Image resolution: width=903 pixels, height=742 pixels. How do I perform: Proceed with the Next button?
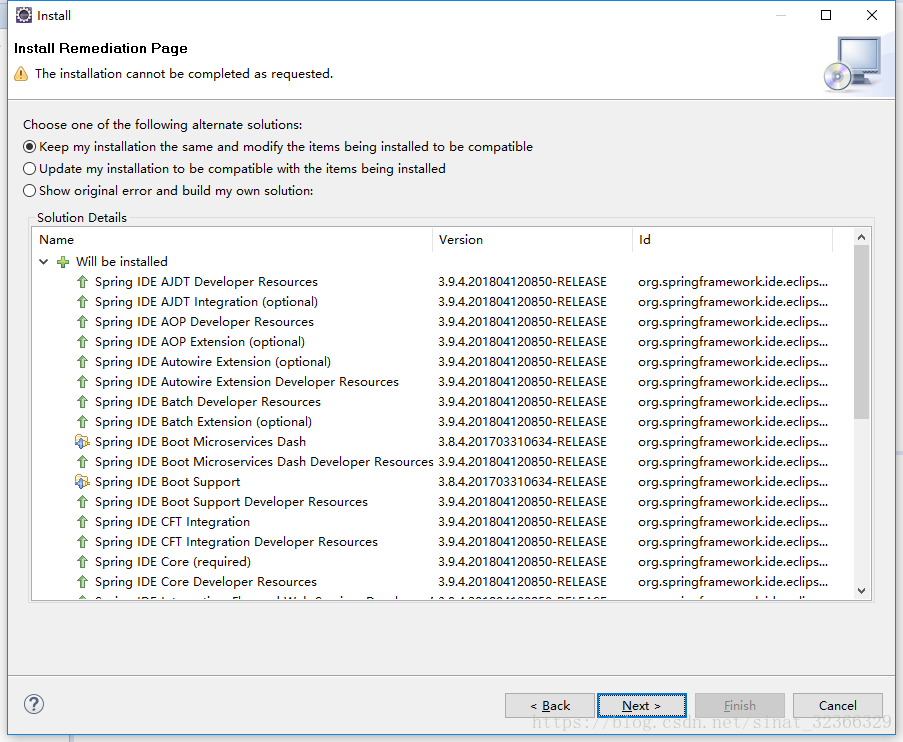642,706
